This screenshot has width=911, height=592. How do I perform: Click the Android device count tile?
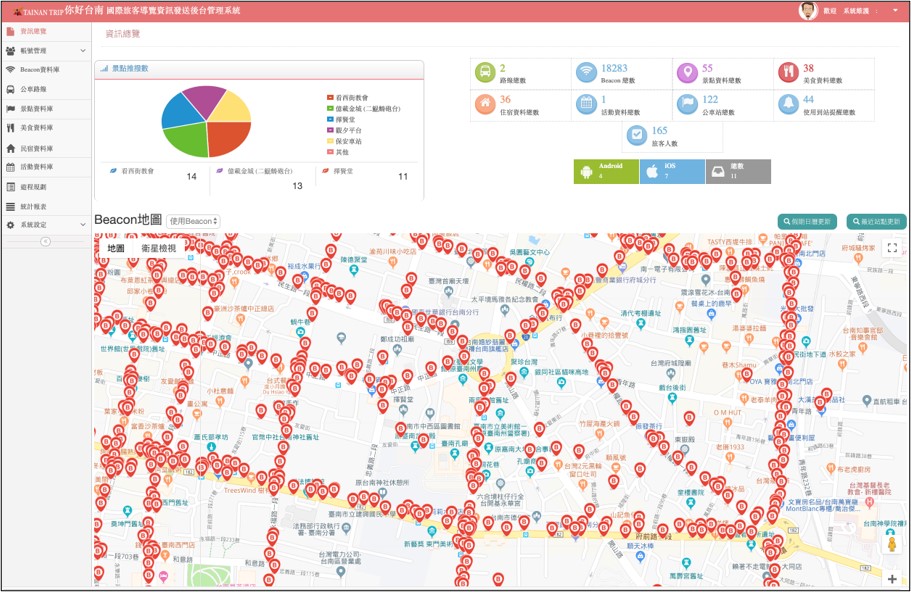click(x=605, y=171)
